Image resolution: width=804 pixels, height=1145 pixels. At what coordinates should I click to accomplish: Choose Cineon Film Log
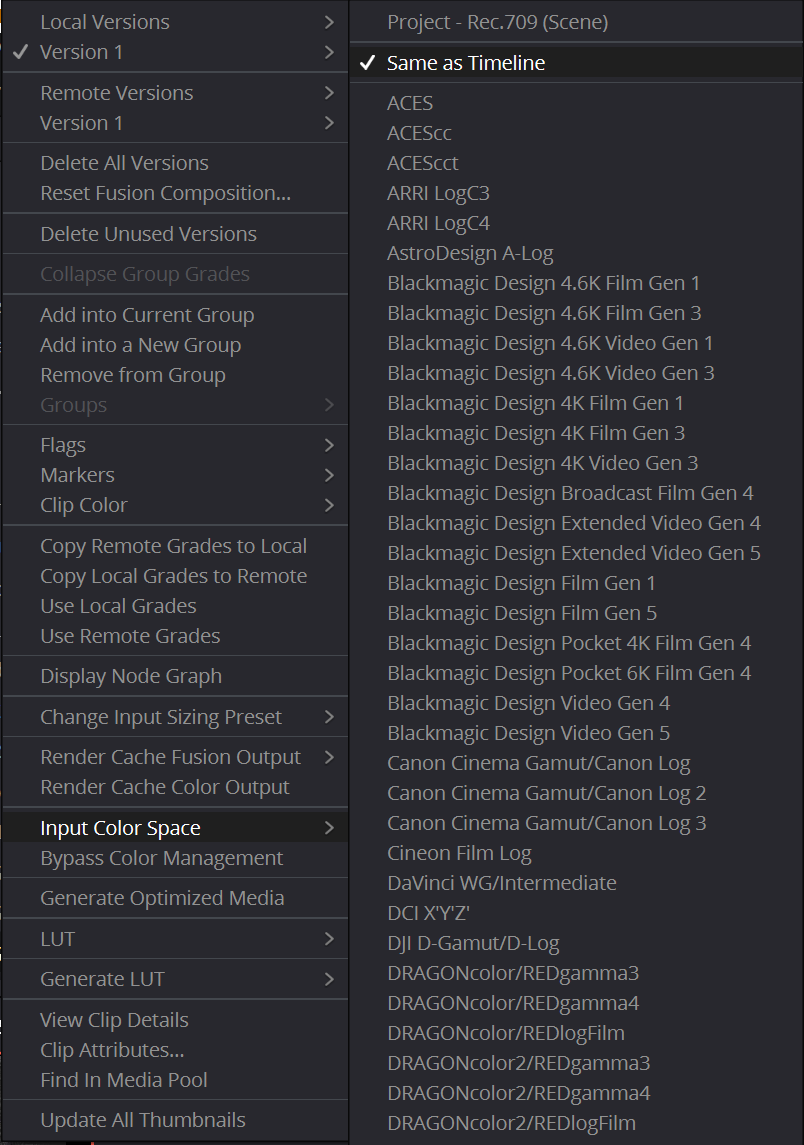(x=577, y=852)
